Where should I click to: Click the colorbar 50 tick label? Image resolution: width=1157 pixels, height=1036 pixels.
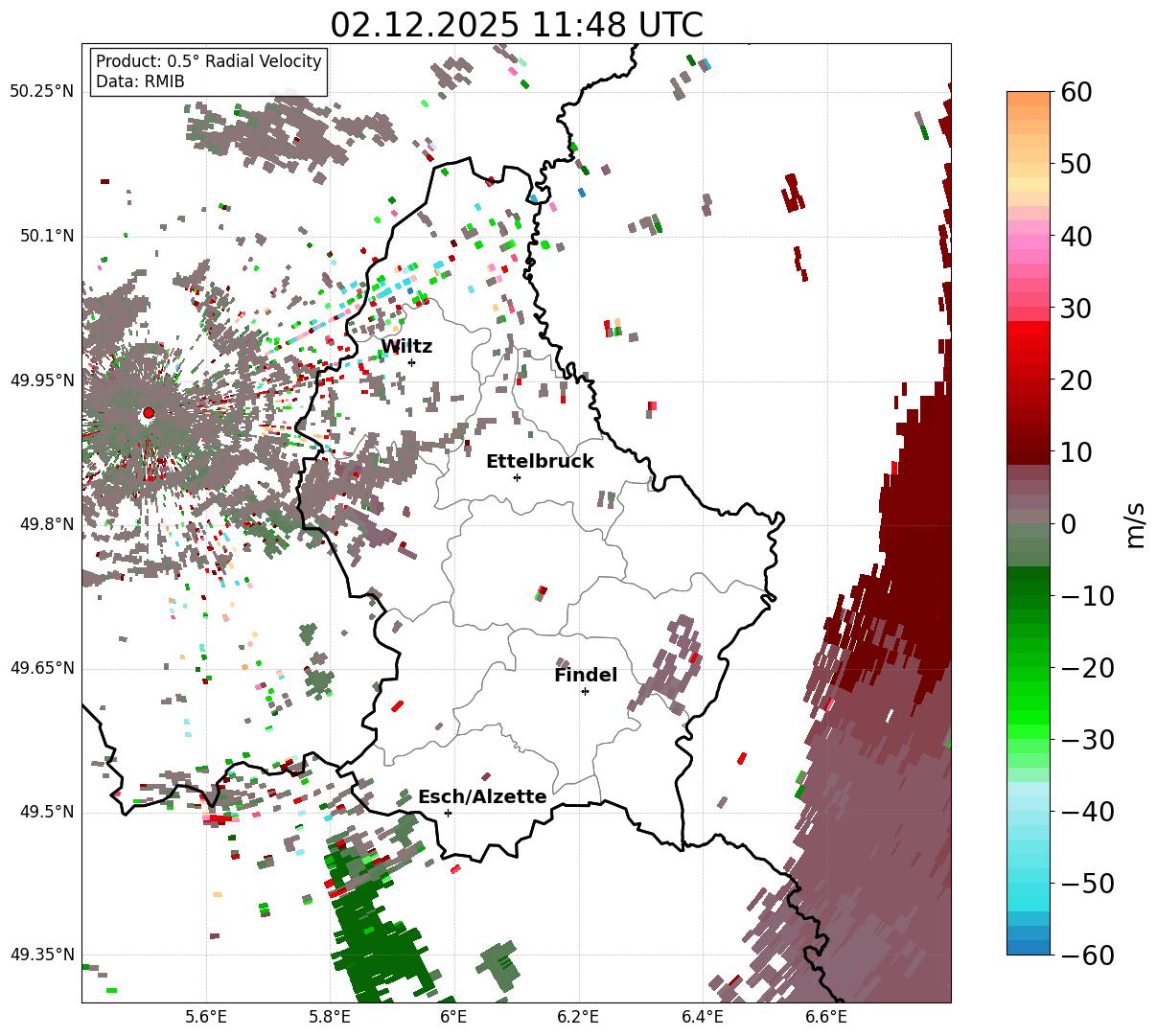click(x=1075, y=164)
